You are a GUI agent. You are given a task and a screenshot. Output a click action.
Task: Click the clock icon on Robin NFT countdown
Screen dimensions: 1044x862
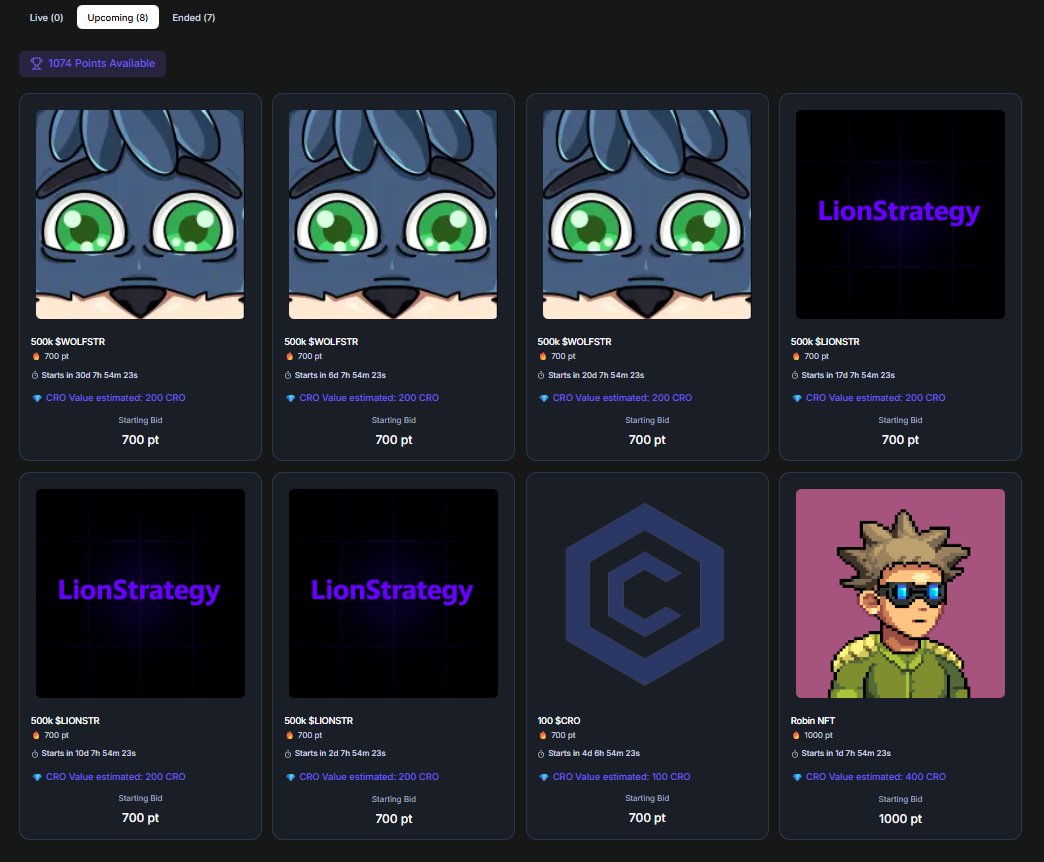[793, 753]
